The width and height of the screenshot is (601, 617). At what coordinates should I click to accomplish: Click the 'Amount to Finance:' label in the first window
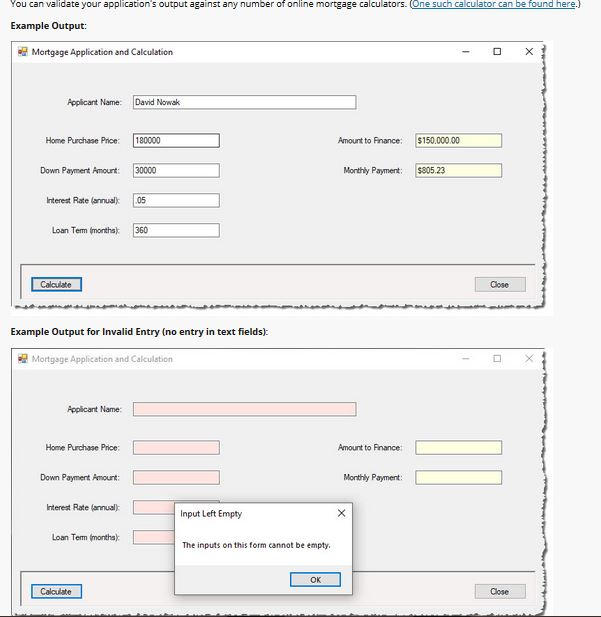pyautogui.click(x=370, y=140)
